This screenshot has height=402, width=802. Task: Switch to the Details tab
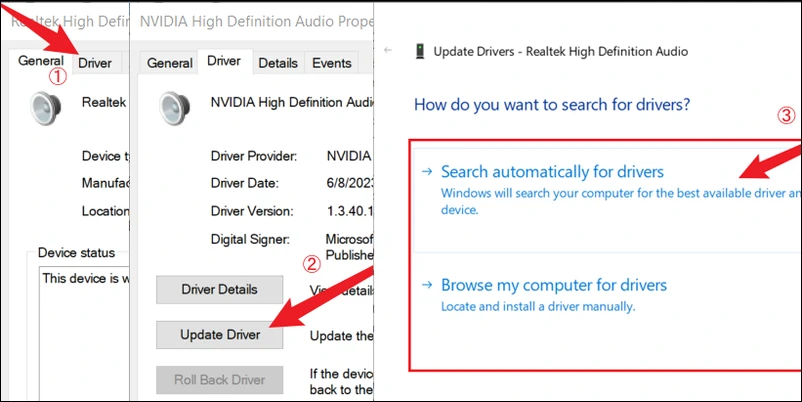point(277,63)
